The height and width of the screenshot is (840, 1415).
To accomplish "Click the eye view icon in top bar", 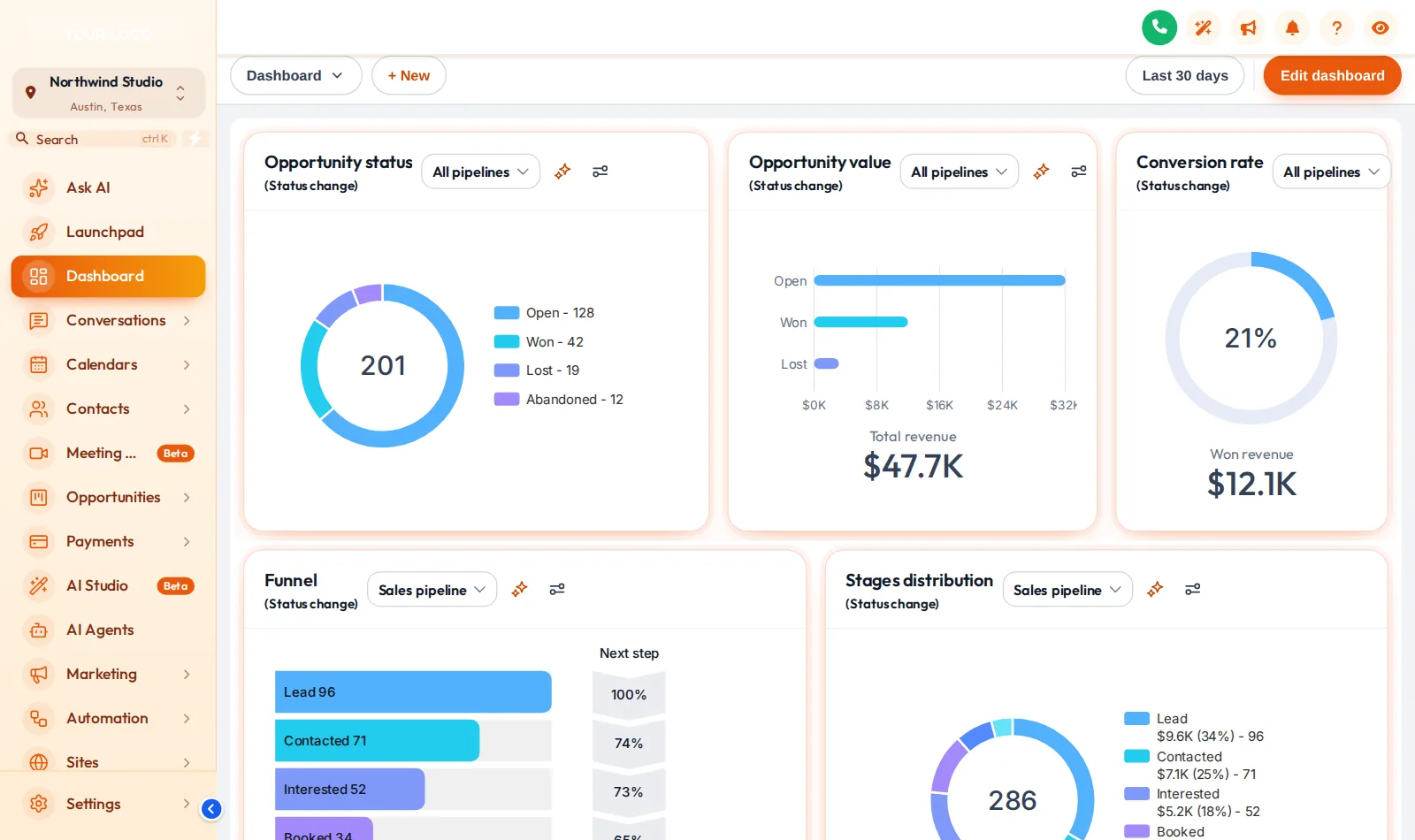I will (1380, 28).
